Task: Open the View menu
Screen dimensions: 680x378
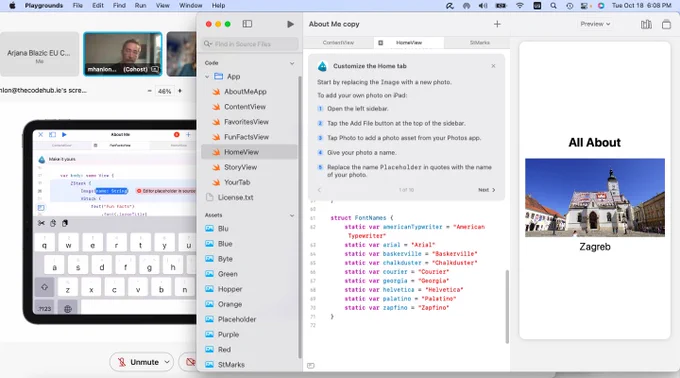Action: 163,6
